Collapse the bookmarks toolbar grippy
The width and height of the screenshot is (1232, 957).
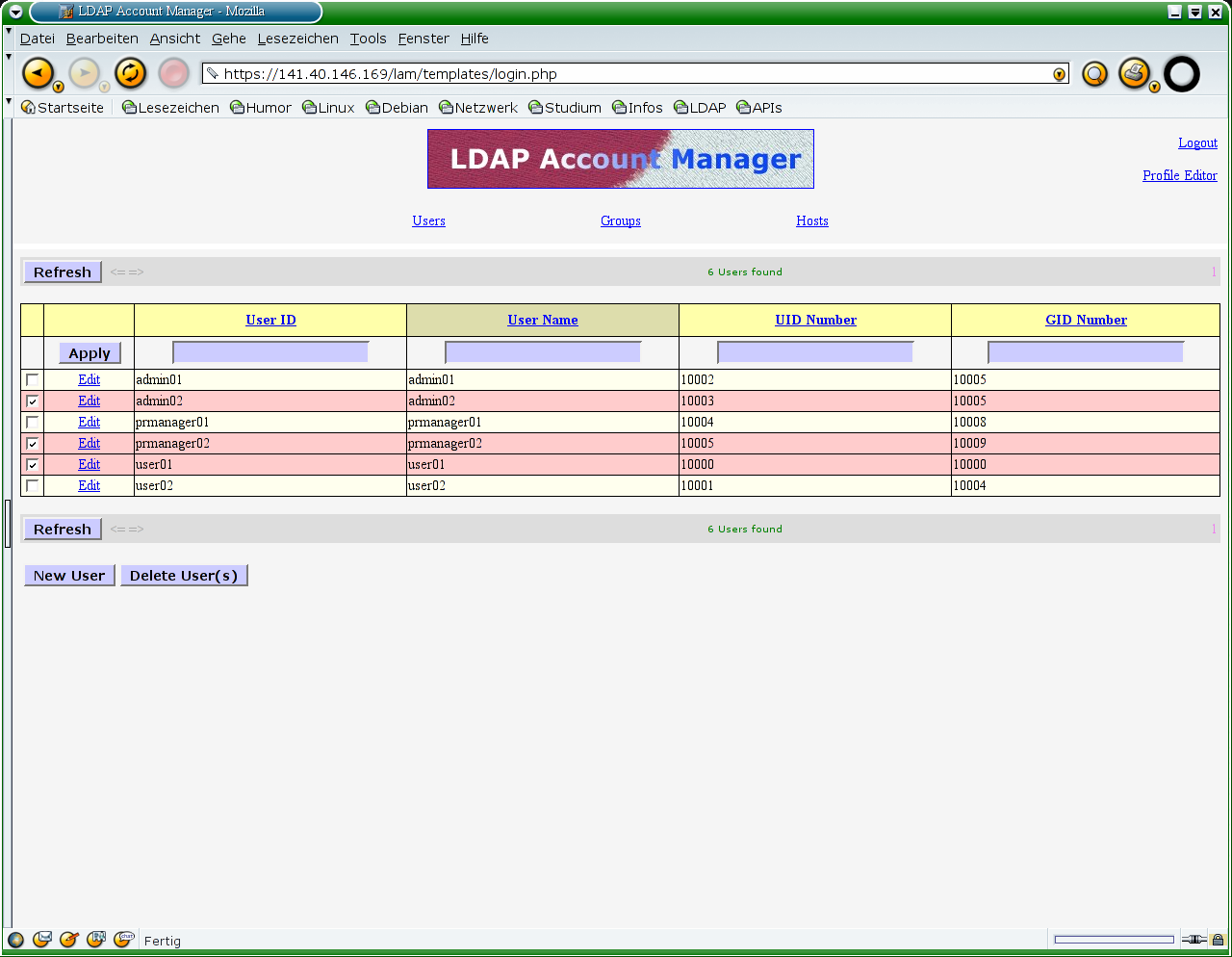(x=9, y=108)
